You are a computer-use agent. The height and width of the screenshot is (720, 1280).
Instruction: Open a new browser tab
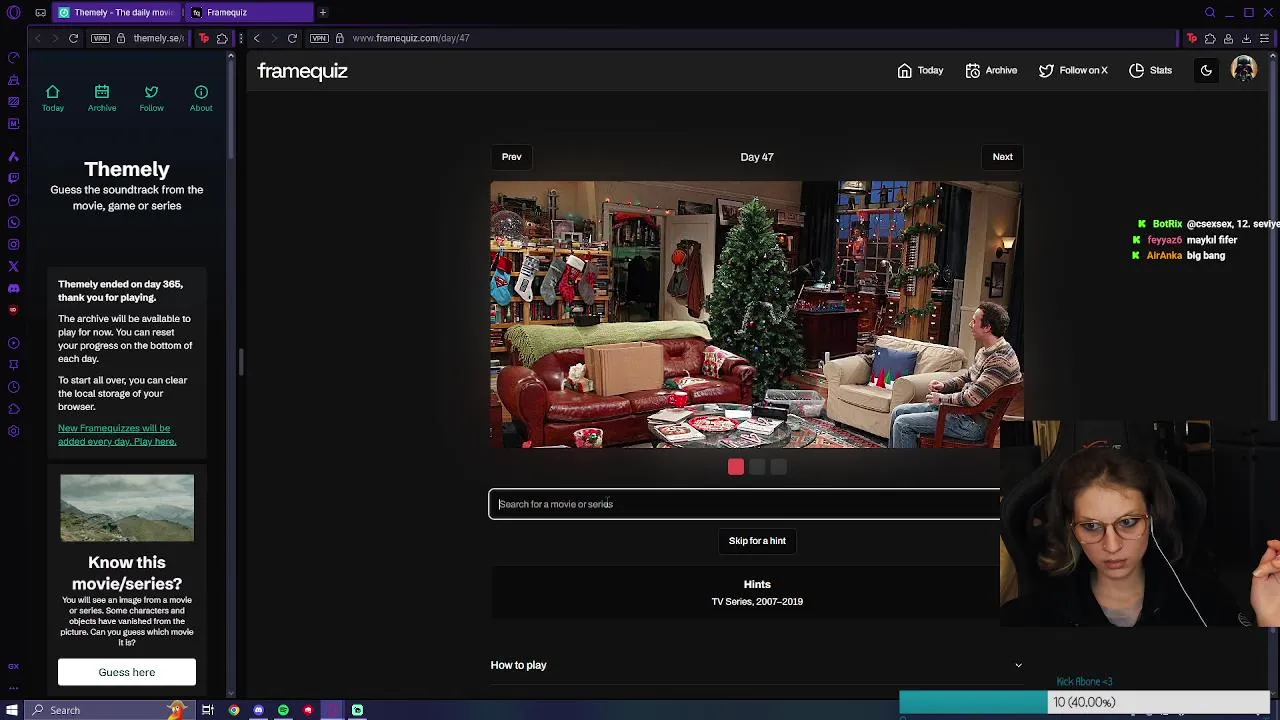point(323,13)
